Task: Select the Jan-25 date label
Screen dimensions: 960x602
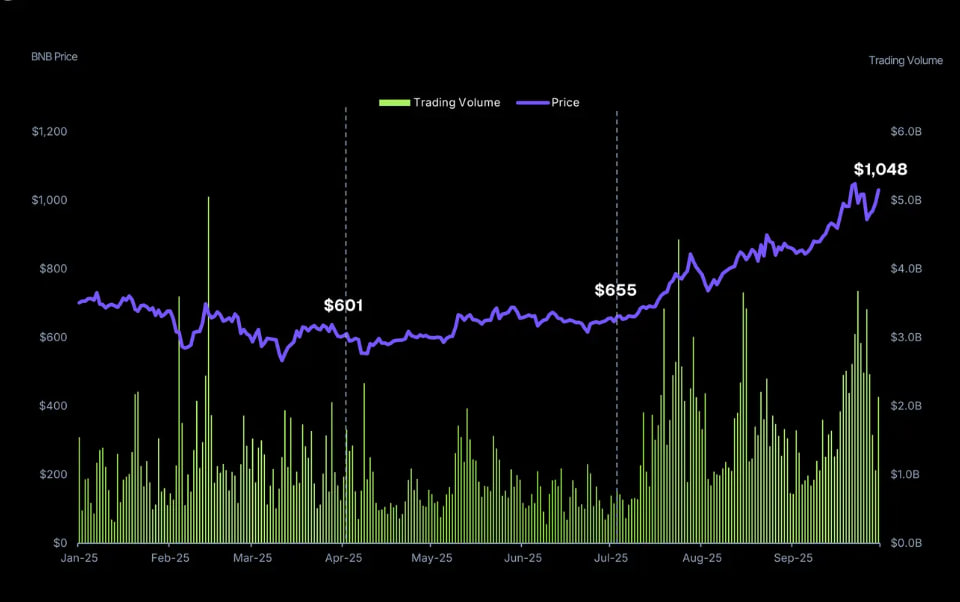Action: [x=79, y=558]
